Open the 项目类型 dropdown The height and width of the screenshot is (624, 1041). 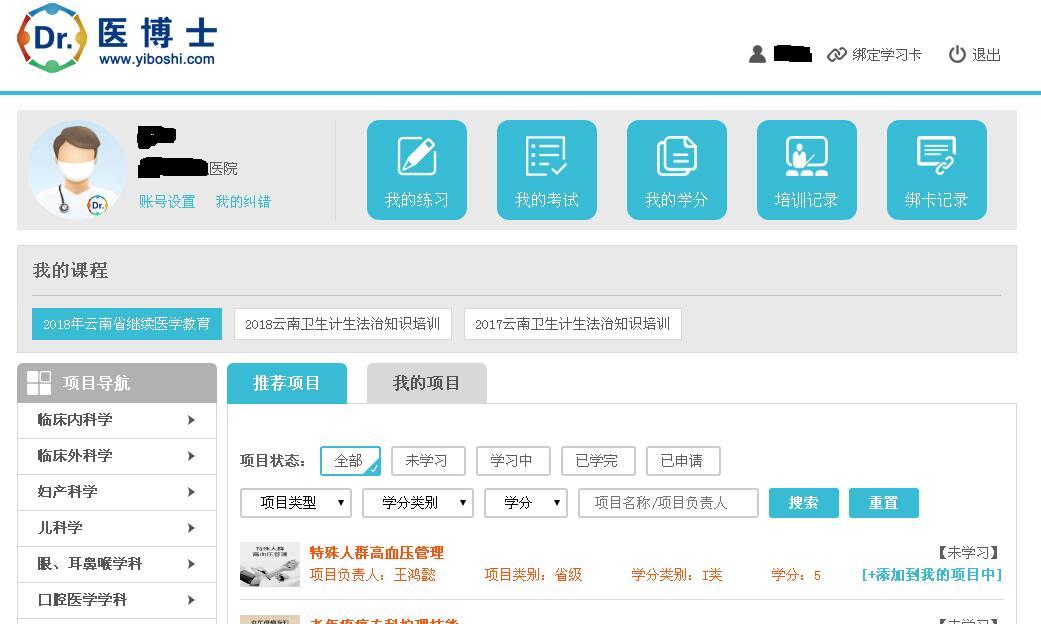point(296,503)
